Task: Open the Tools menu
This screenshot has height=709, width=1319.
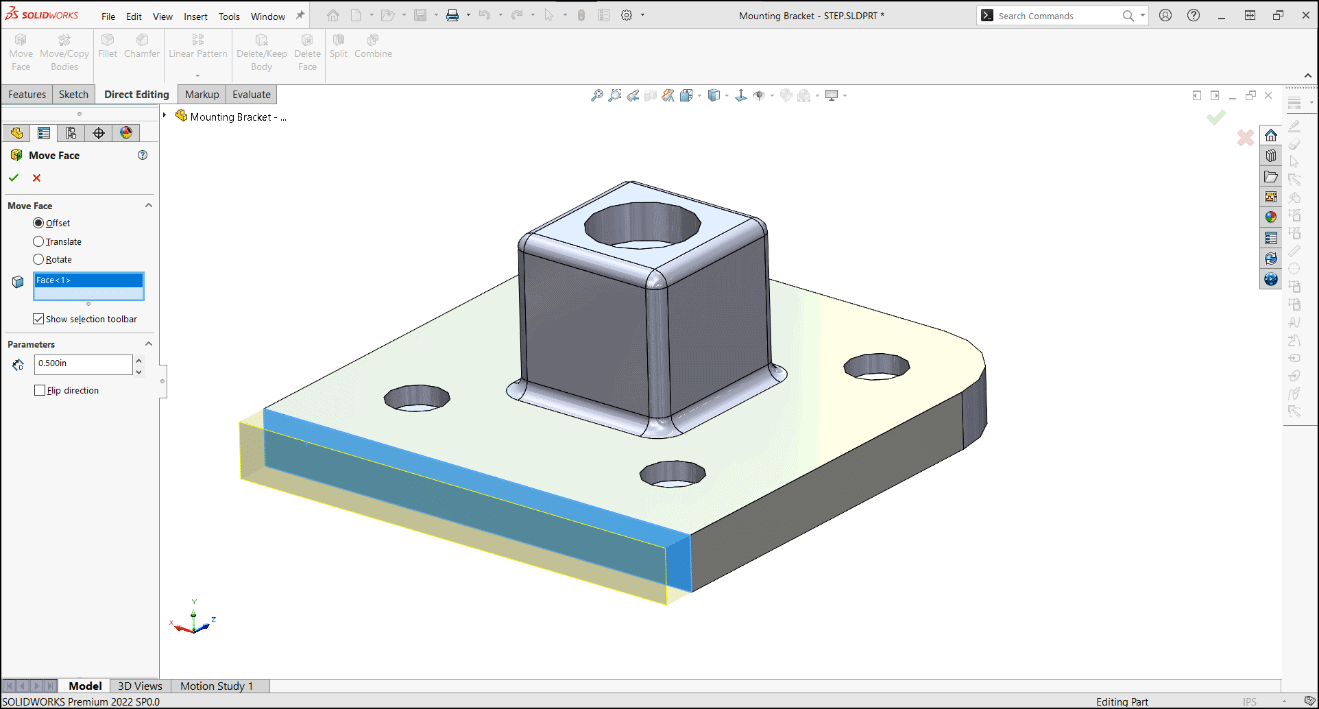Action: (229, 16)
